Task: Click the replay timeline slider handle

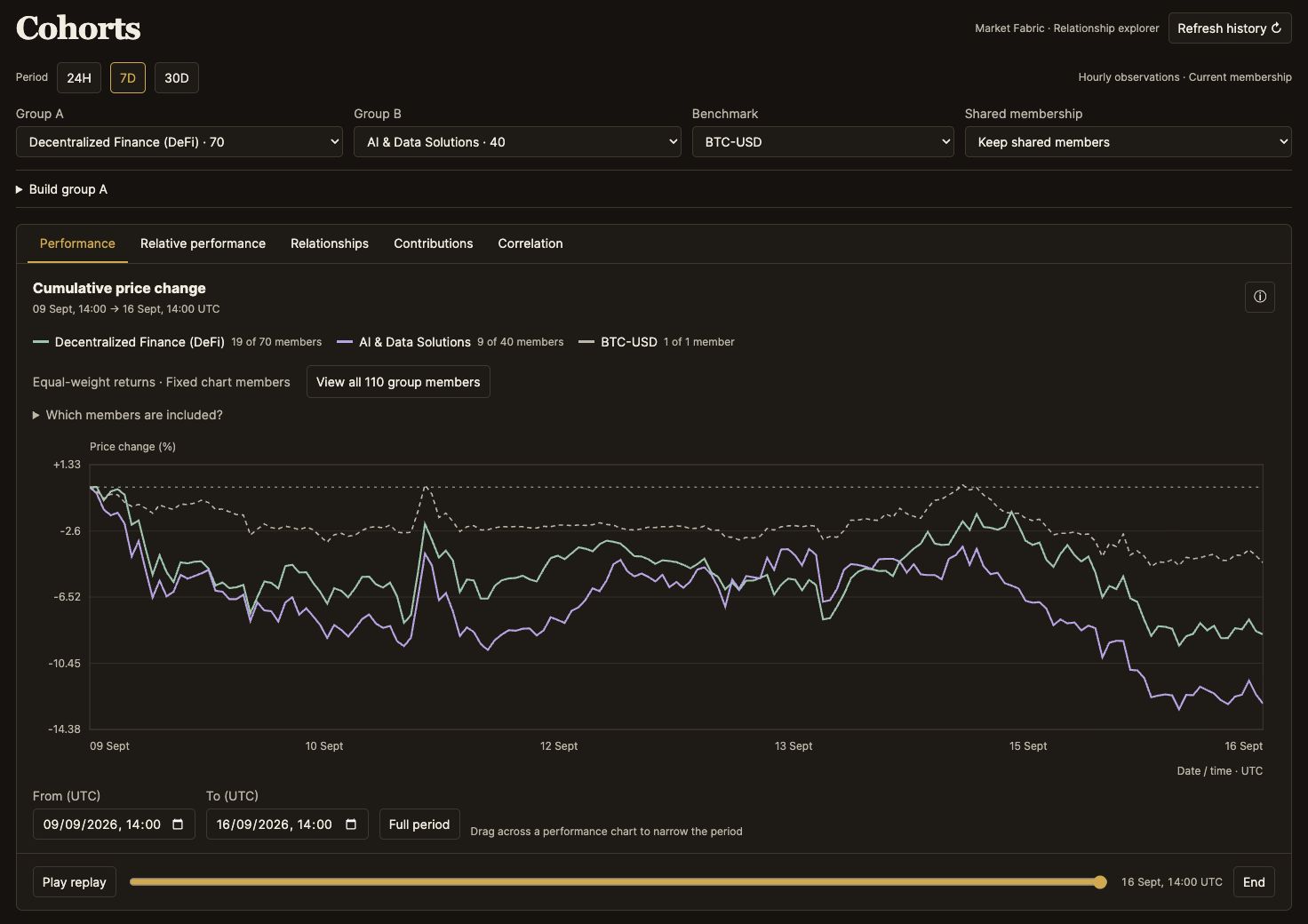Action: coord(1100,882)
